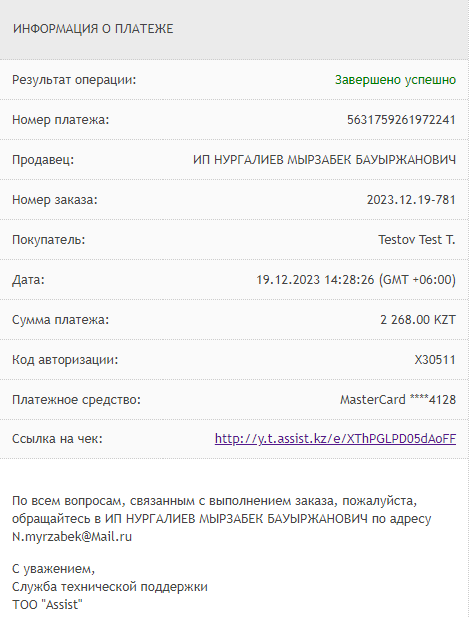Click the authorization code X30511
This screenshot has height=618, width=472.
pos(435,360)
